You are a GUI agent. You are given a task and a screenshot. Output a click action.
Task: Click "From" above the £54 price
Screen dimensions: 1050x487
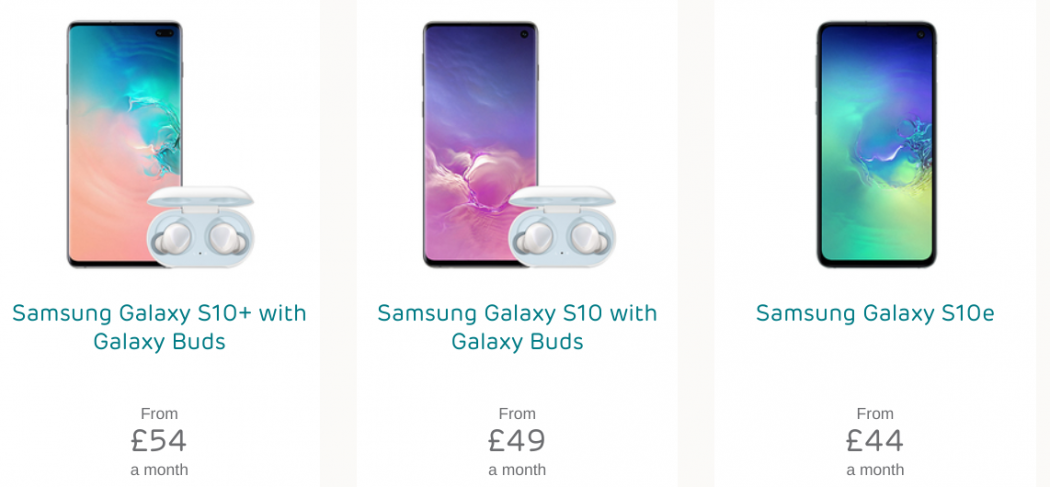point(159,413)
